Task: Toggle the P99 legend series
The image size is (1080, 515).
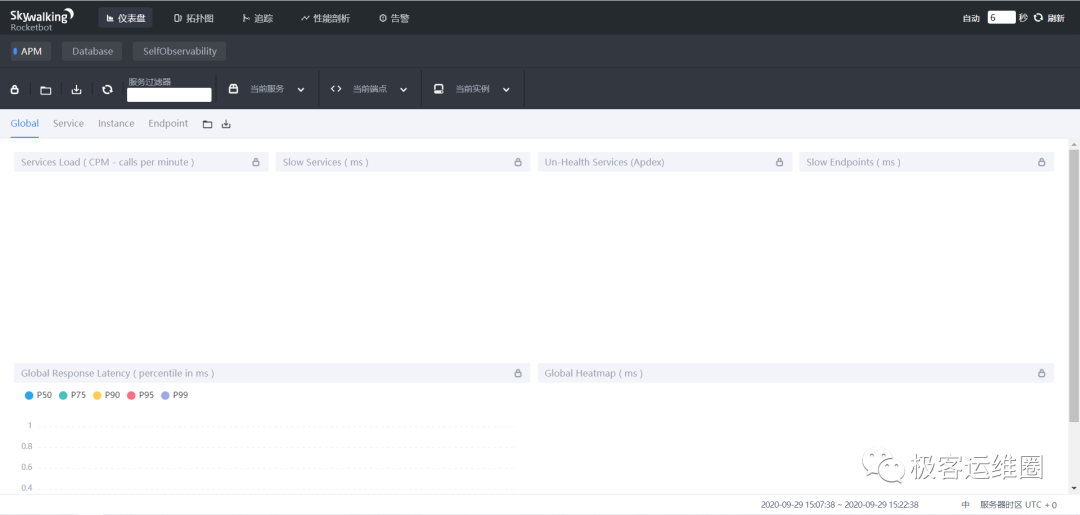Action: (x=174, y=395)
